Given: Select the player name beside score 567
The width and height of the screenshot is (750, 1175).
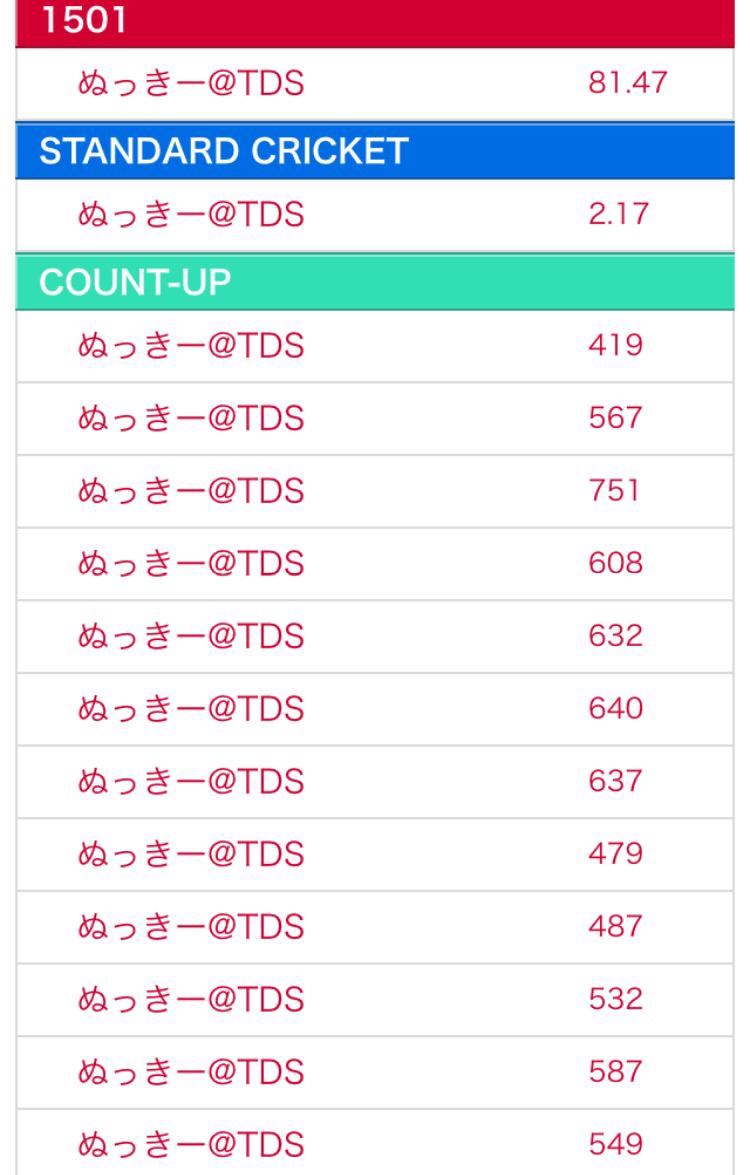Looking at the screenshot, I should click(x=190, y=419).
